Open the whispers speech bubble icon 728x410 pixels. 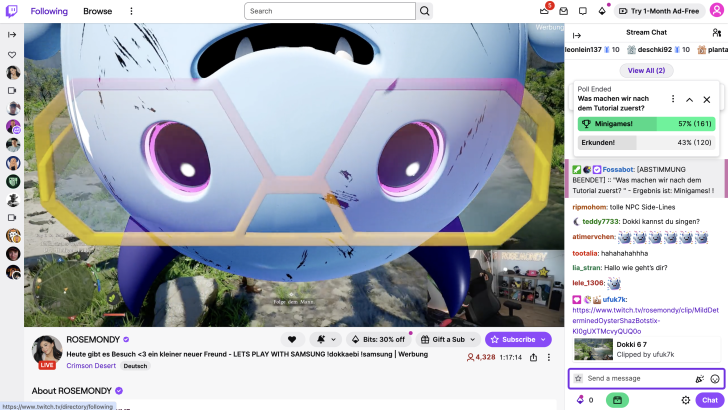point(583,11)
